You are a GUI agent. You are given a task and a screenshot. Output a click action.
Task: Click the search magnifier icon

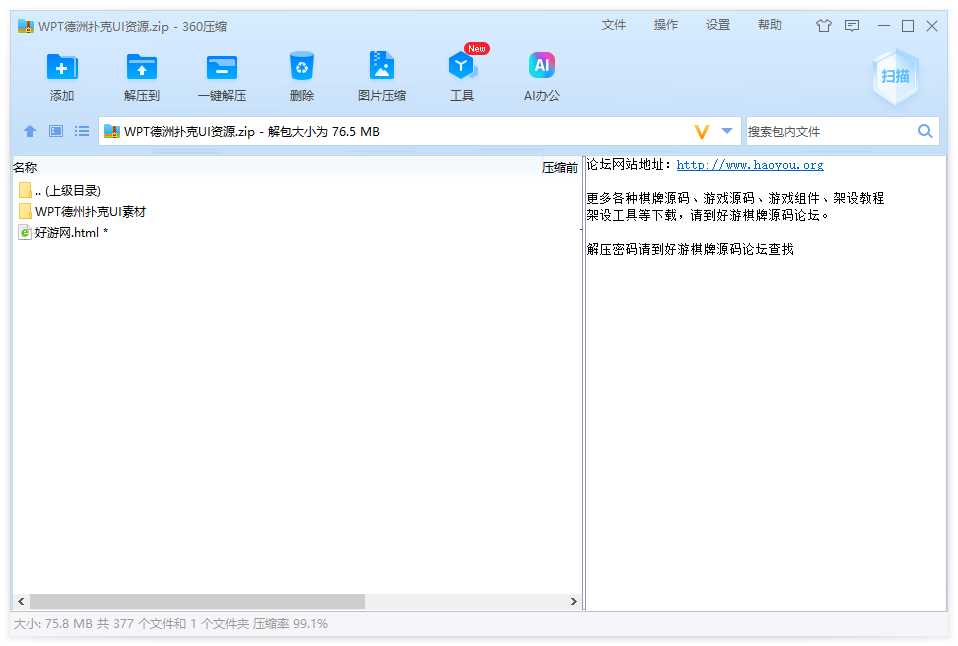(925, 131)
